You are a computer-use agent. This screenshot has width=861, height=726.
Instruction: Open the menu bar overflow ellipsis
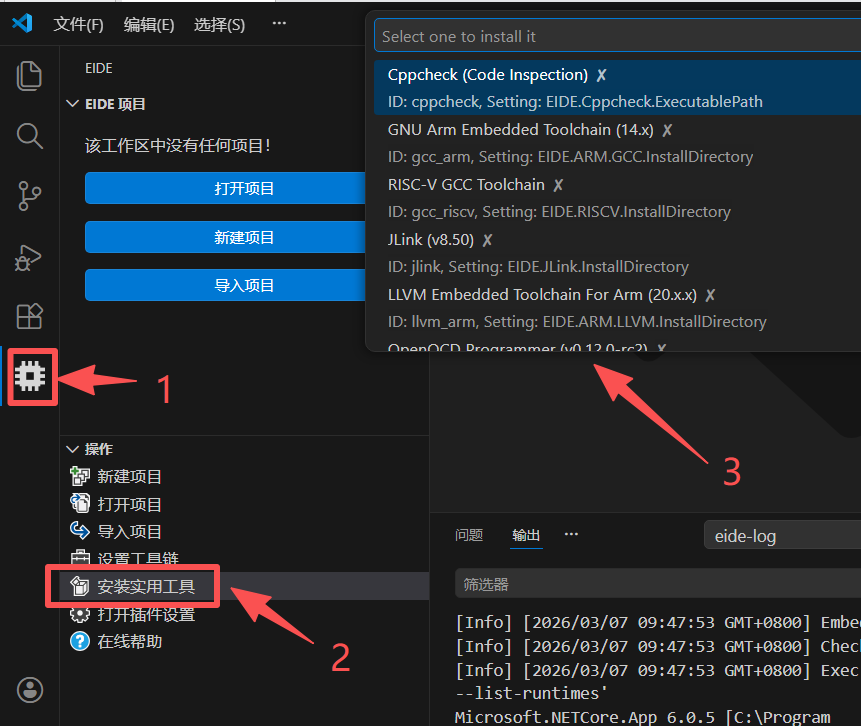click(279, 23)
